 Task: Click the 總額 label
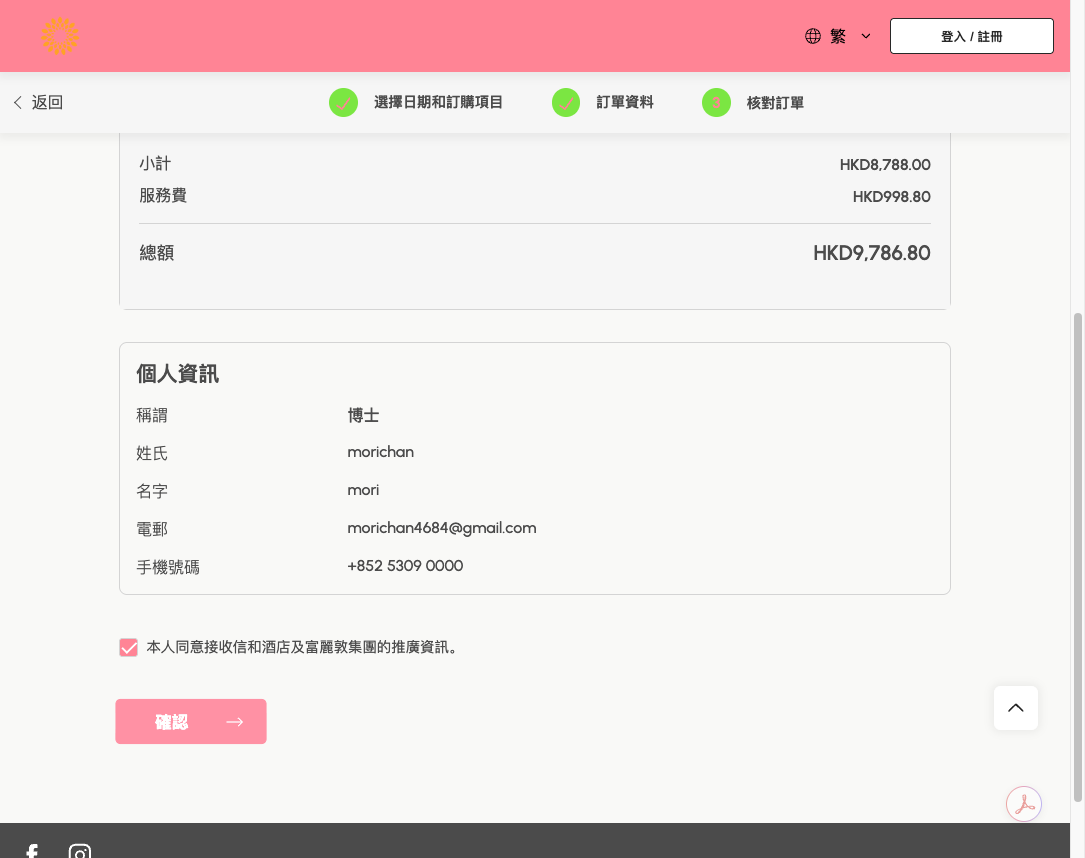(156, 253)
